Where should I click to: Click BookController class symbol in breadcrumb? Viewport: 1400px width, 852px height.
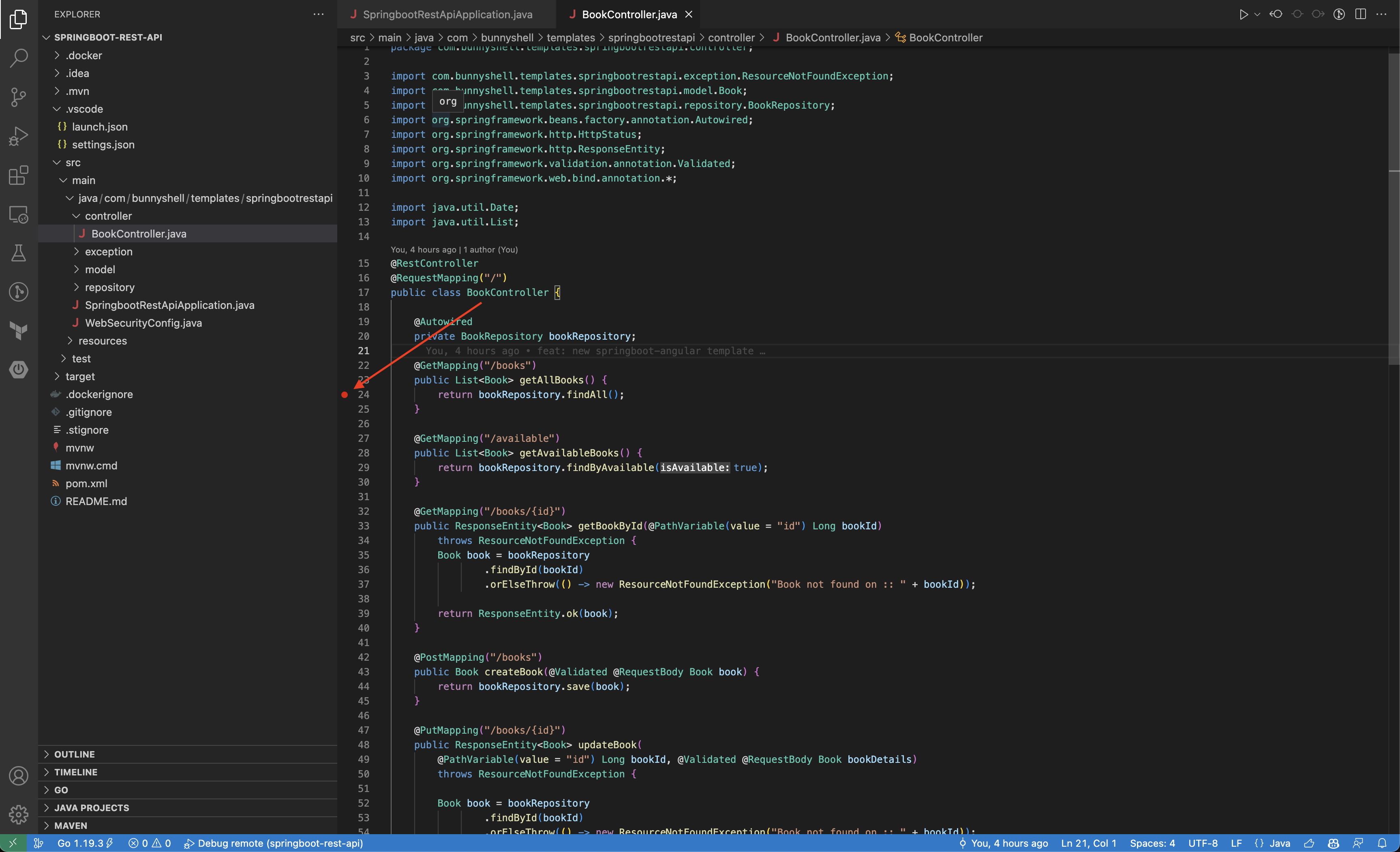(x=939, y=37)
